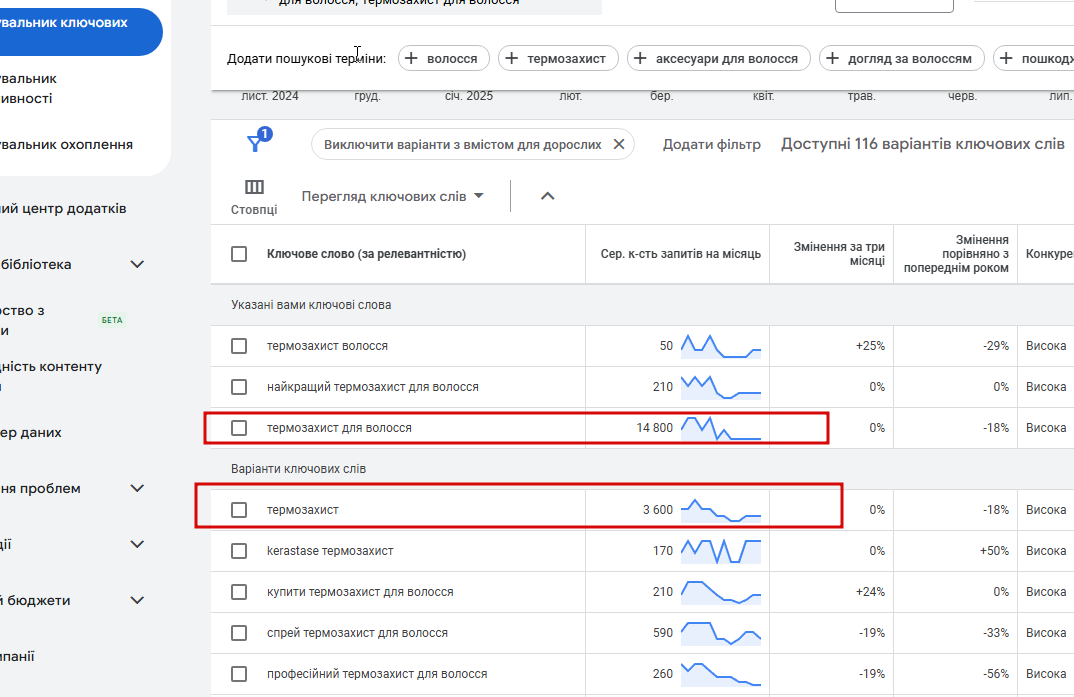Add догляд за волоссям search term
This screenshot has width=1074, height=697.
coord(901,59)
